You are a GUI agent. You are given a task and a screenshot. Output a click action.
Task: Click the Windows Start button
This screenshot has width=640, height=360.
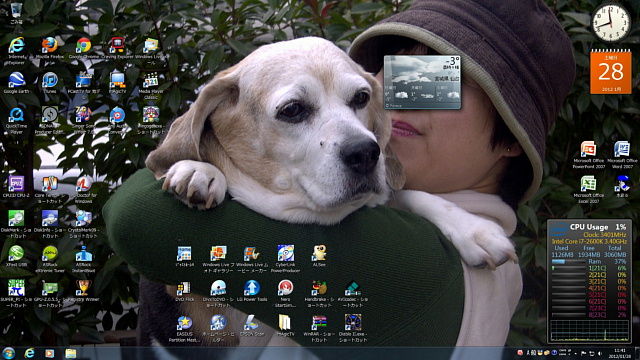point(9,353)
